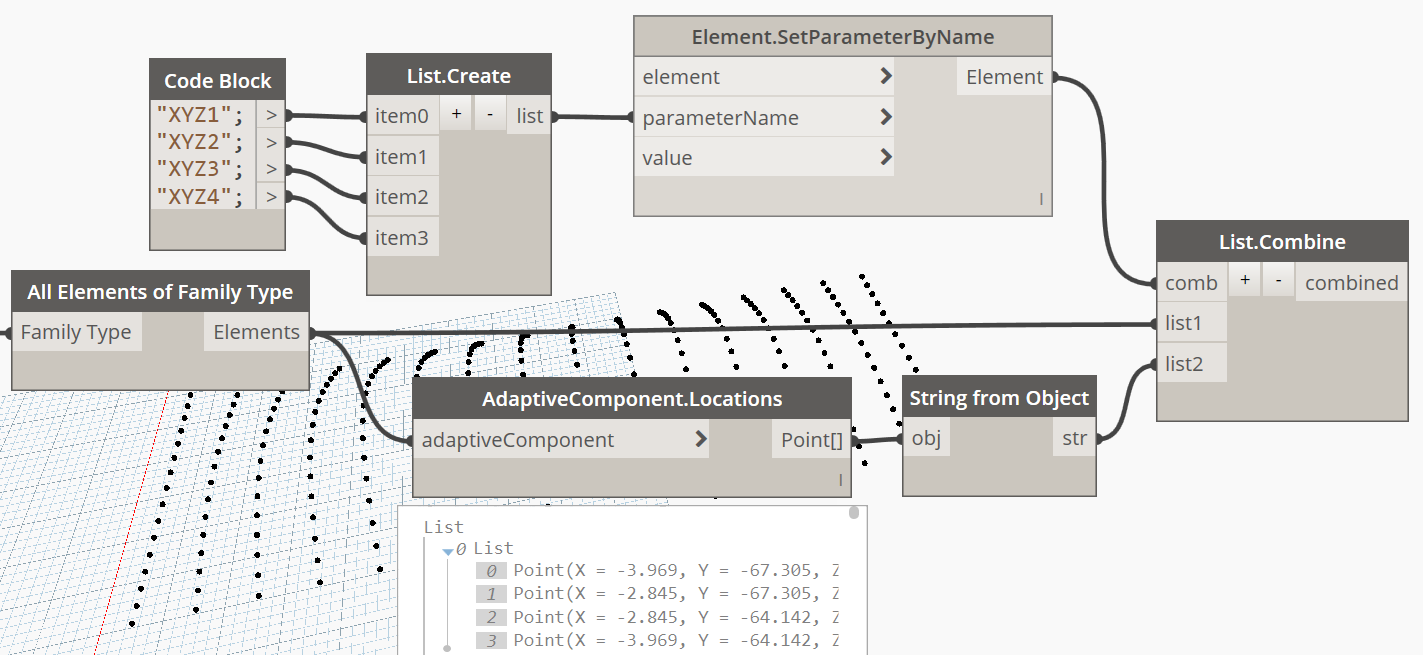Viewport: 1423px width, 655px height.
Task: Click the Family Type input port
Action: [77, 332]
